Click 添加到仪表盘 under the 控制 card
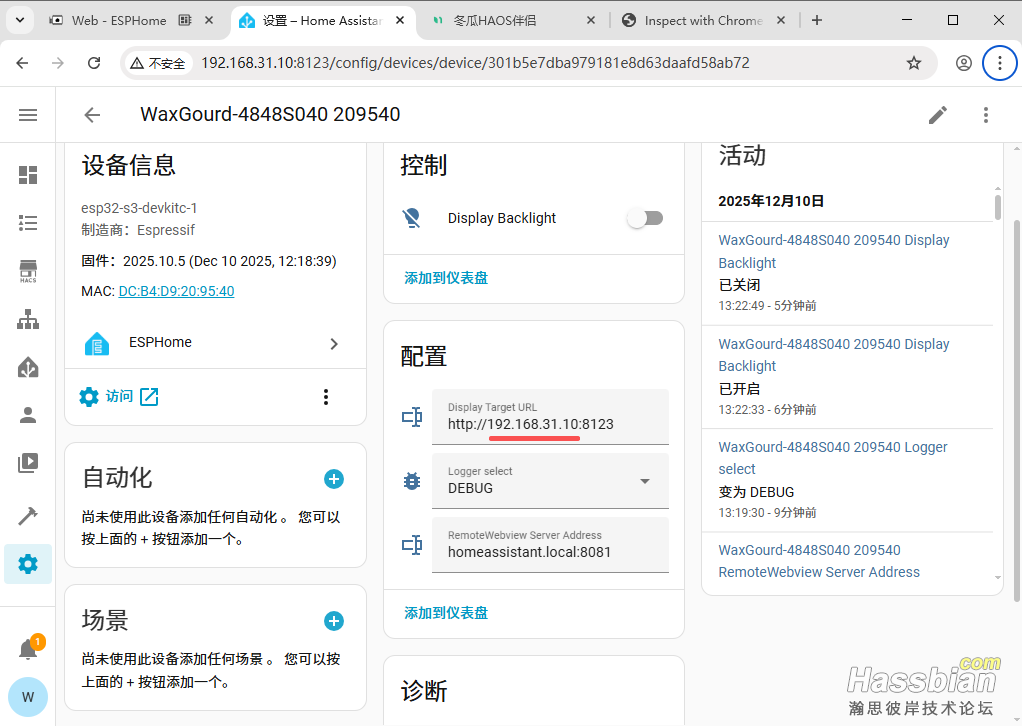The width and height of the screenshot is (1022, 726). coord(446,278)
